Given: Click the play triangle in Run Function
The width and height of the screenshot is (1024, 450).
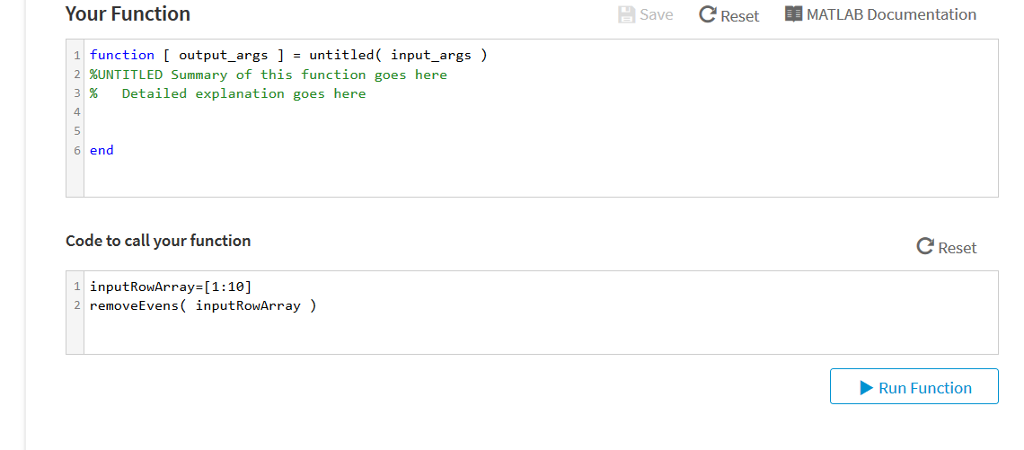Looking at the screenshot, I should pos(866,388).
